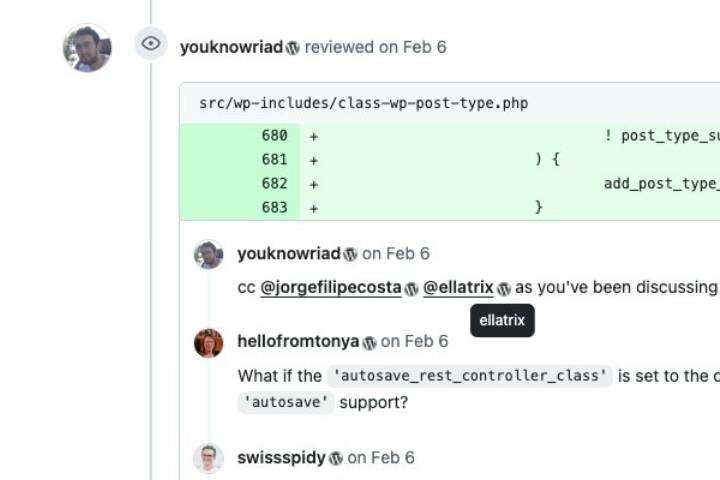Screen dimensions: 720x480
Task: Click the review eye icon in timeline
Action: pos(151,43)
